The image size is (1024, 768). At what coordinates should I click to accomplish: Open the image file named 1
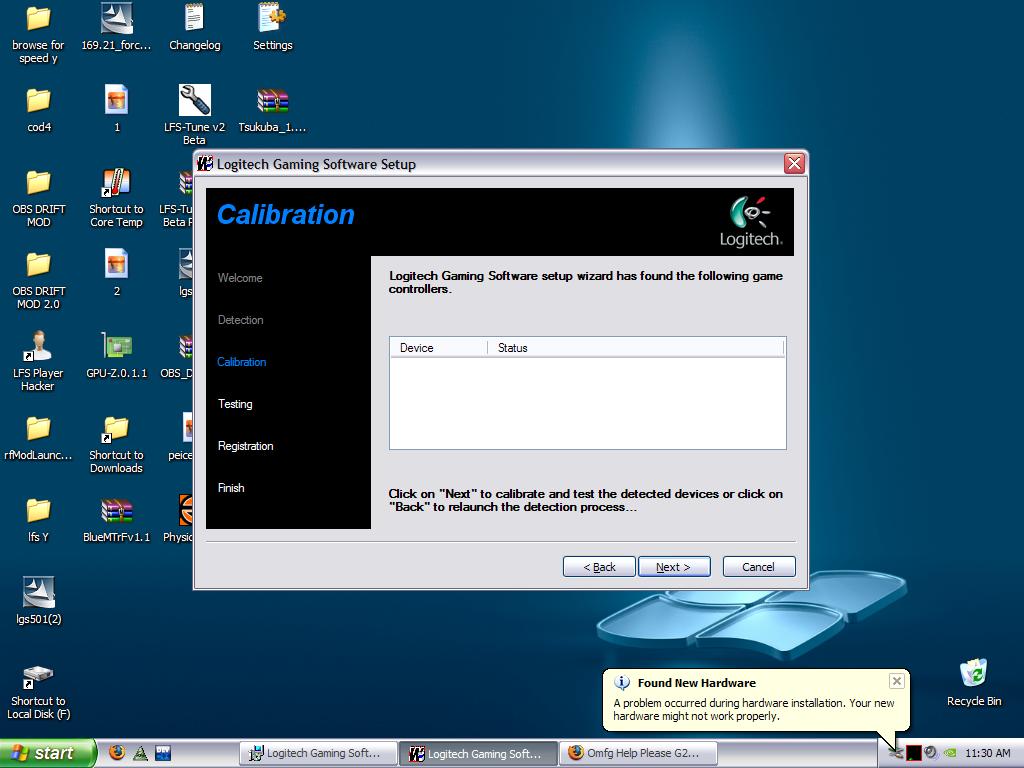coord(116,110)
